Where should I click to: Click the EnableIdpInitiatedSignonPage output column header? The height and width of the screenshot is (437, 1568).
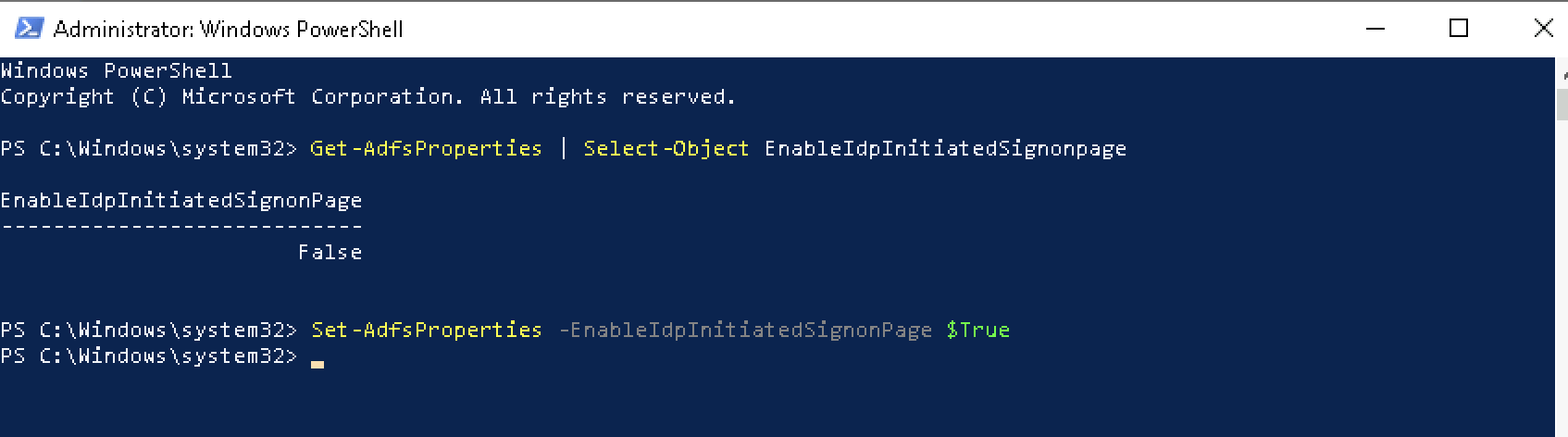(181, 200)
